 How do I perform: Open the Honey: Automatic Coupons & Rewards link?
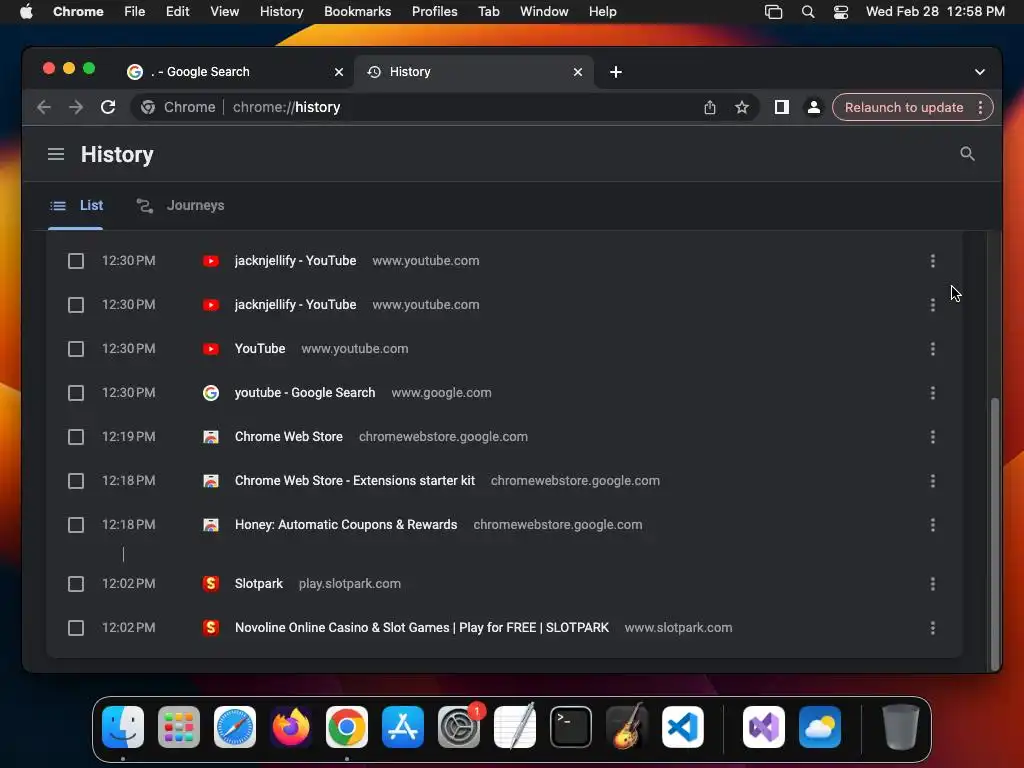click(346, 525)
